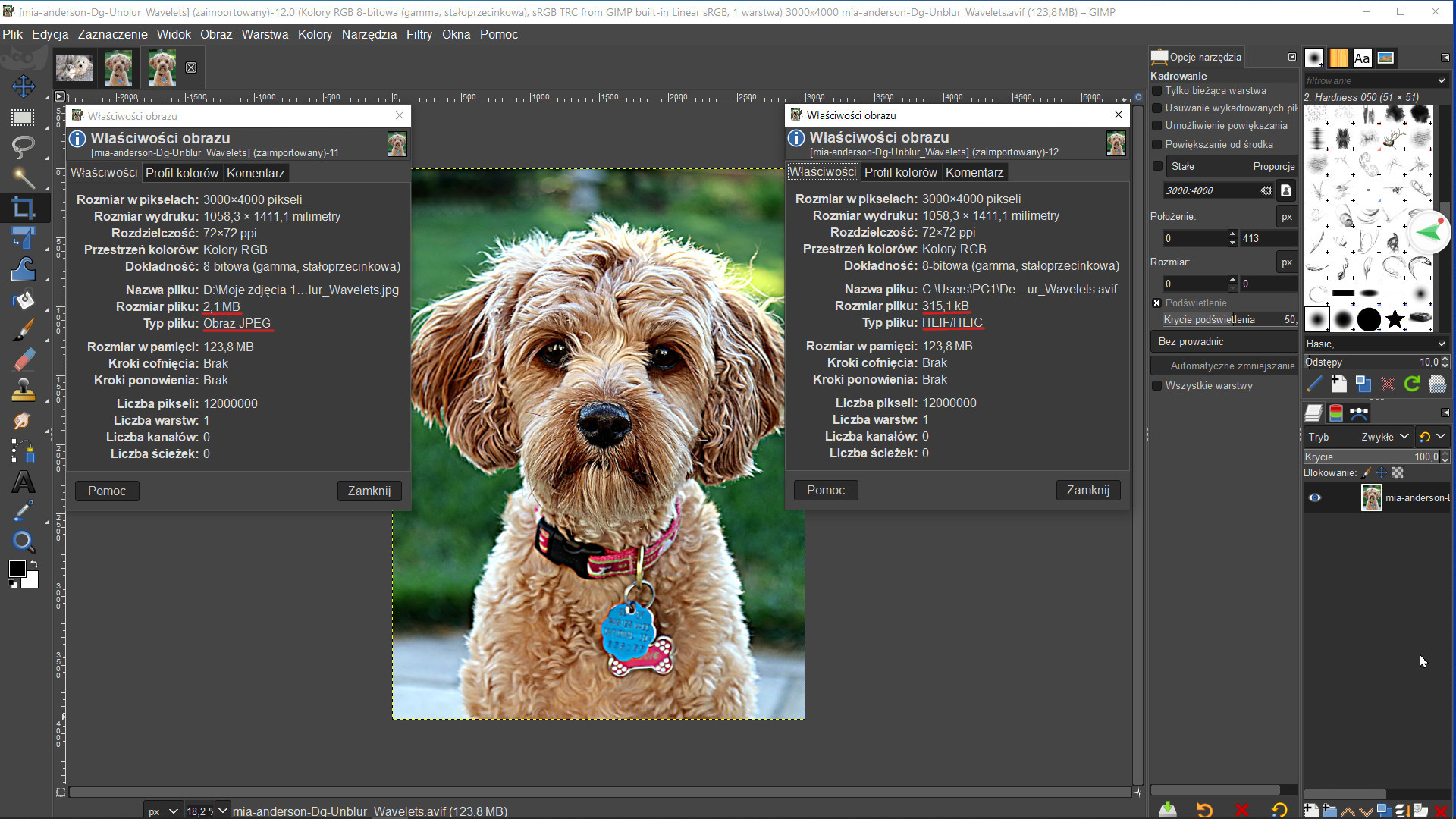Enable Tylko bieżąca warstwa checkbox

[x=1157, y=91]
